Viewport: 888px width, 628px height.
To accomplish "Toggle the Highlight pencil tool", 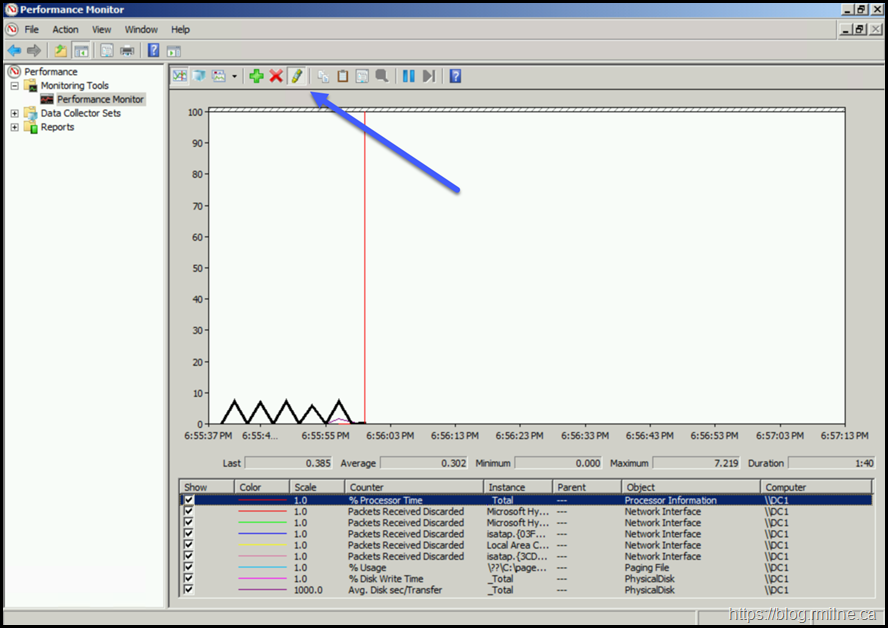I will [296, 76].
